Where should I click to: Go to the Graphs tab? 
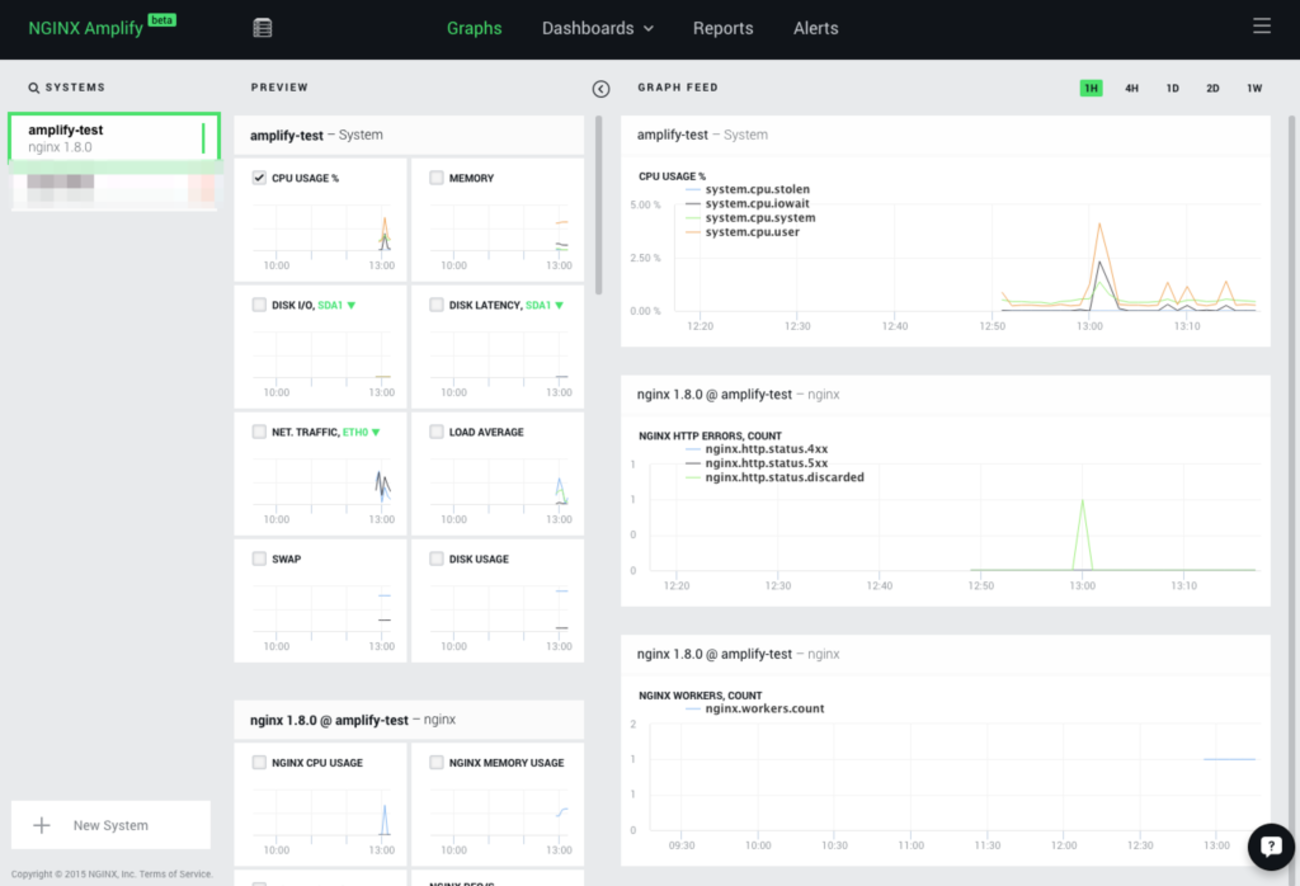(x=474, y=28)
